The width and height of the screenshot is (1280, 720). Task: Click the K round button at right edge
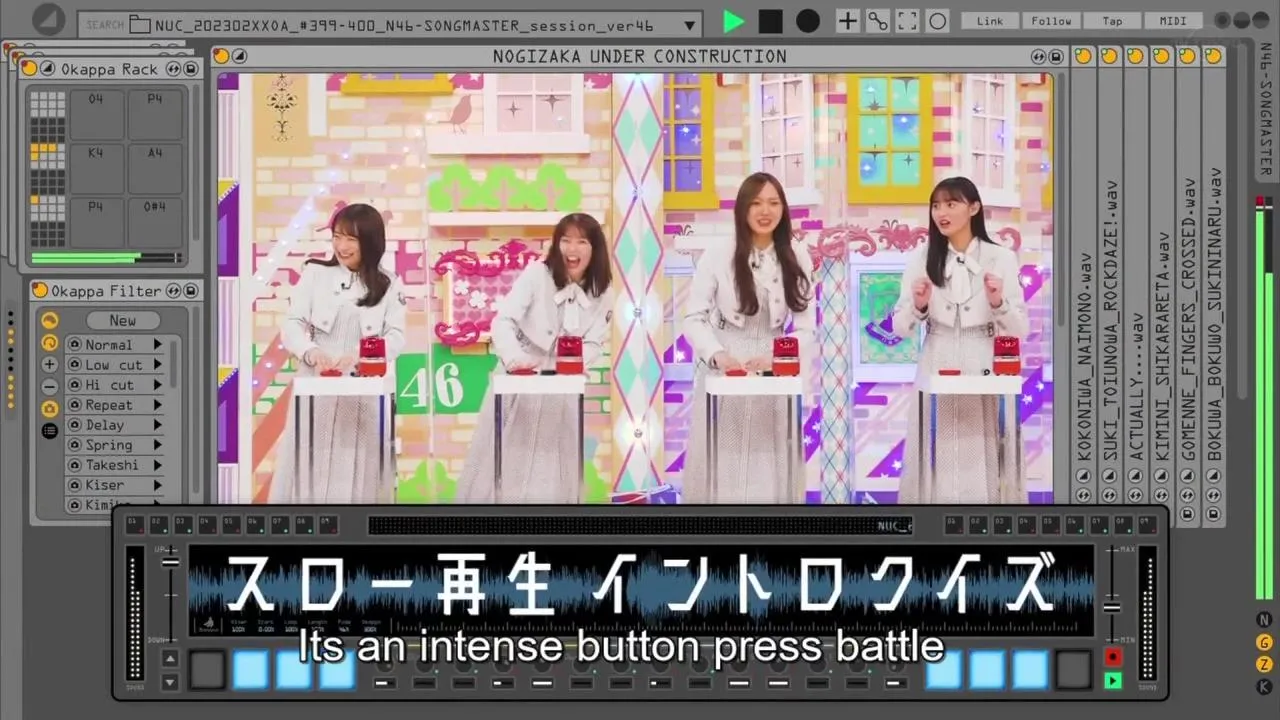click(x=1265, y=686)
